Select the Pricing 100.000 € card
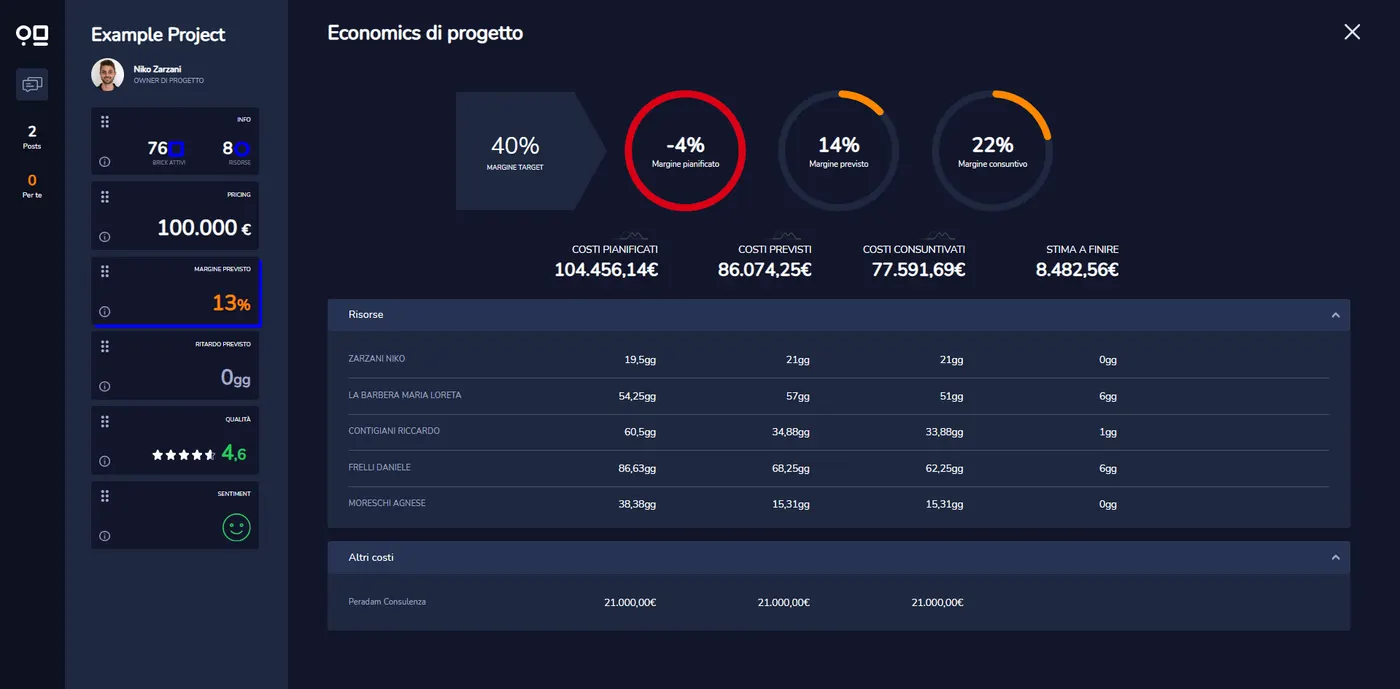 [175, 215]
